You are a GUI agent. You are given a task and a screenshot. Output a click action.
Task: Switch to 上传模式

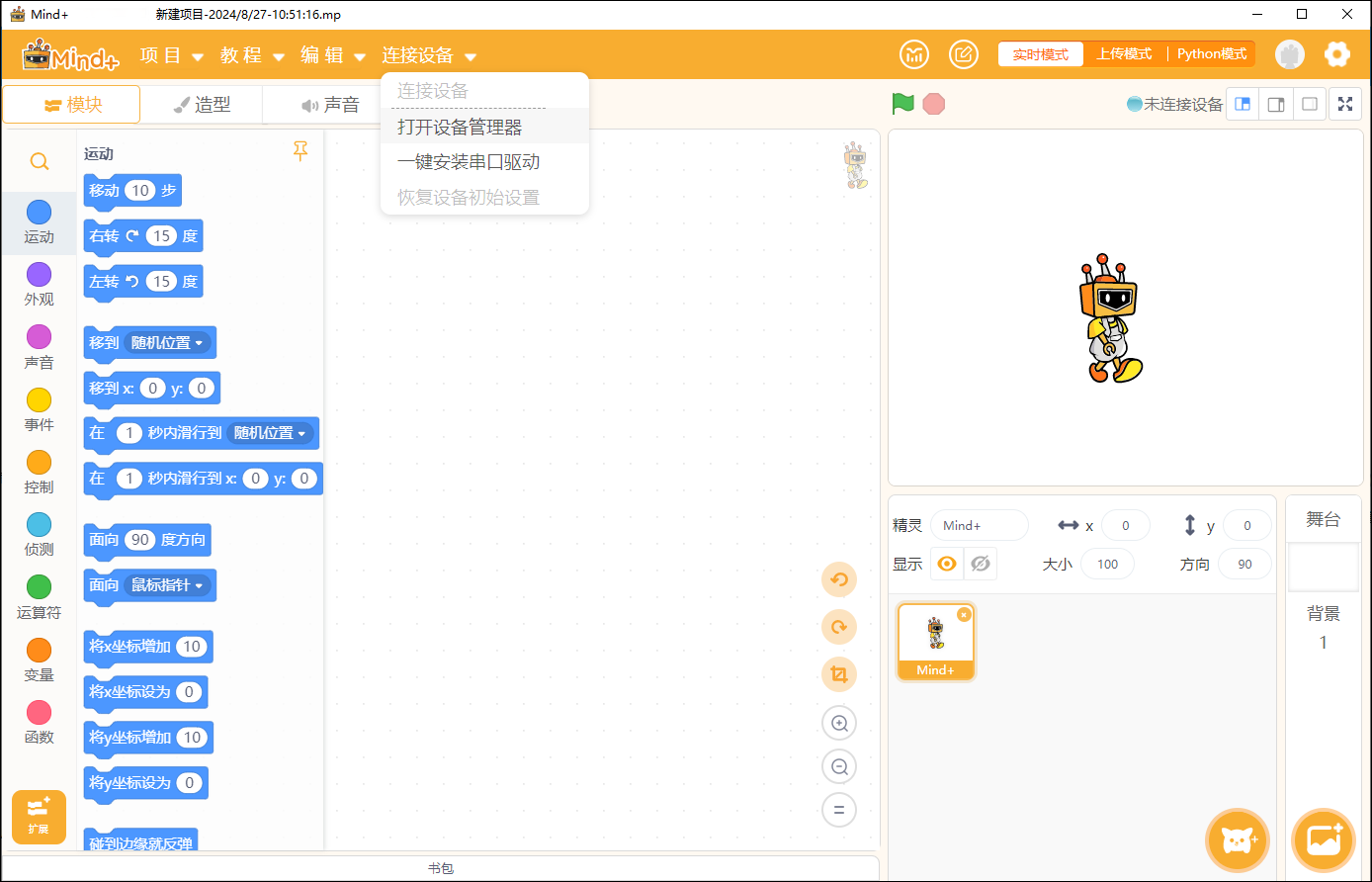pos(1124,54)
